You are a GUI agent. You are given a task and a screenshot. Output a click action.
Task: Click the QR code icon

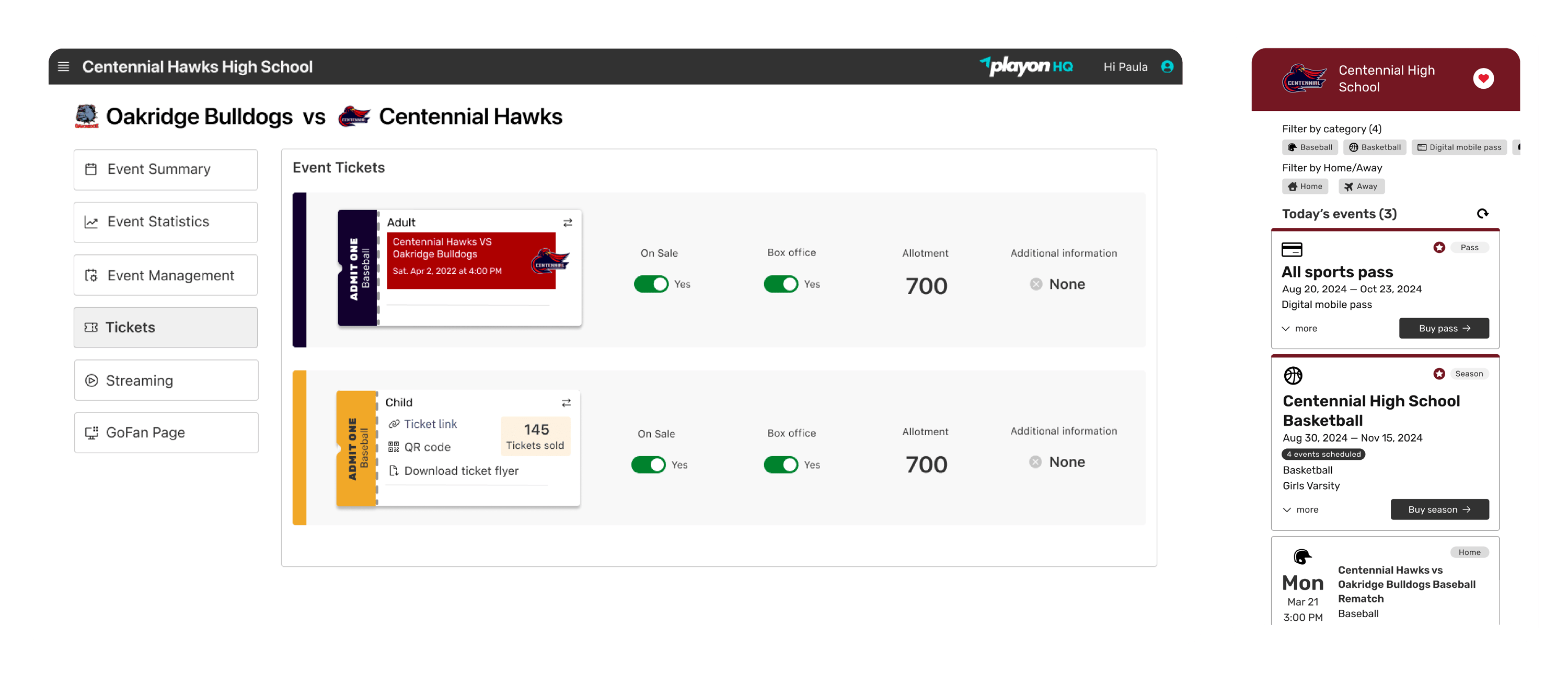(x=394, y=447)
